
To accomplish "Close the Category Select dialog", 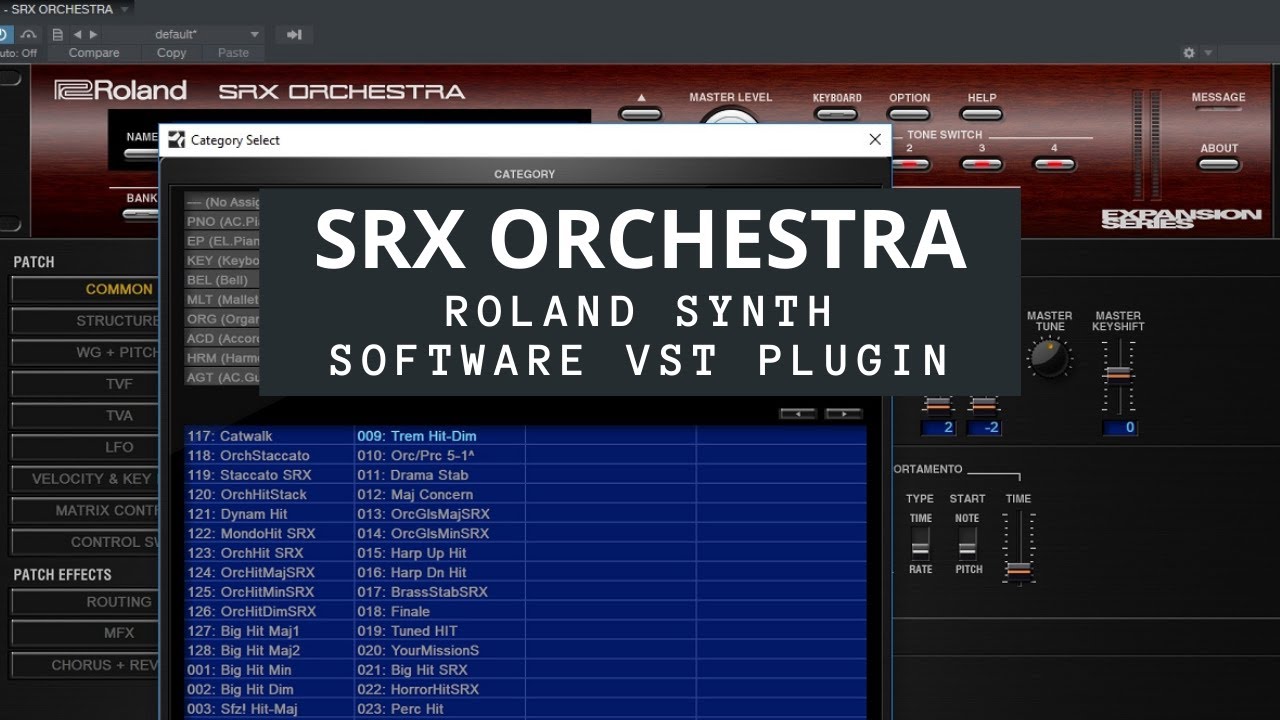I will point(875,140).
